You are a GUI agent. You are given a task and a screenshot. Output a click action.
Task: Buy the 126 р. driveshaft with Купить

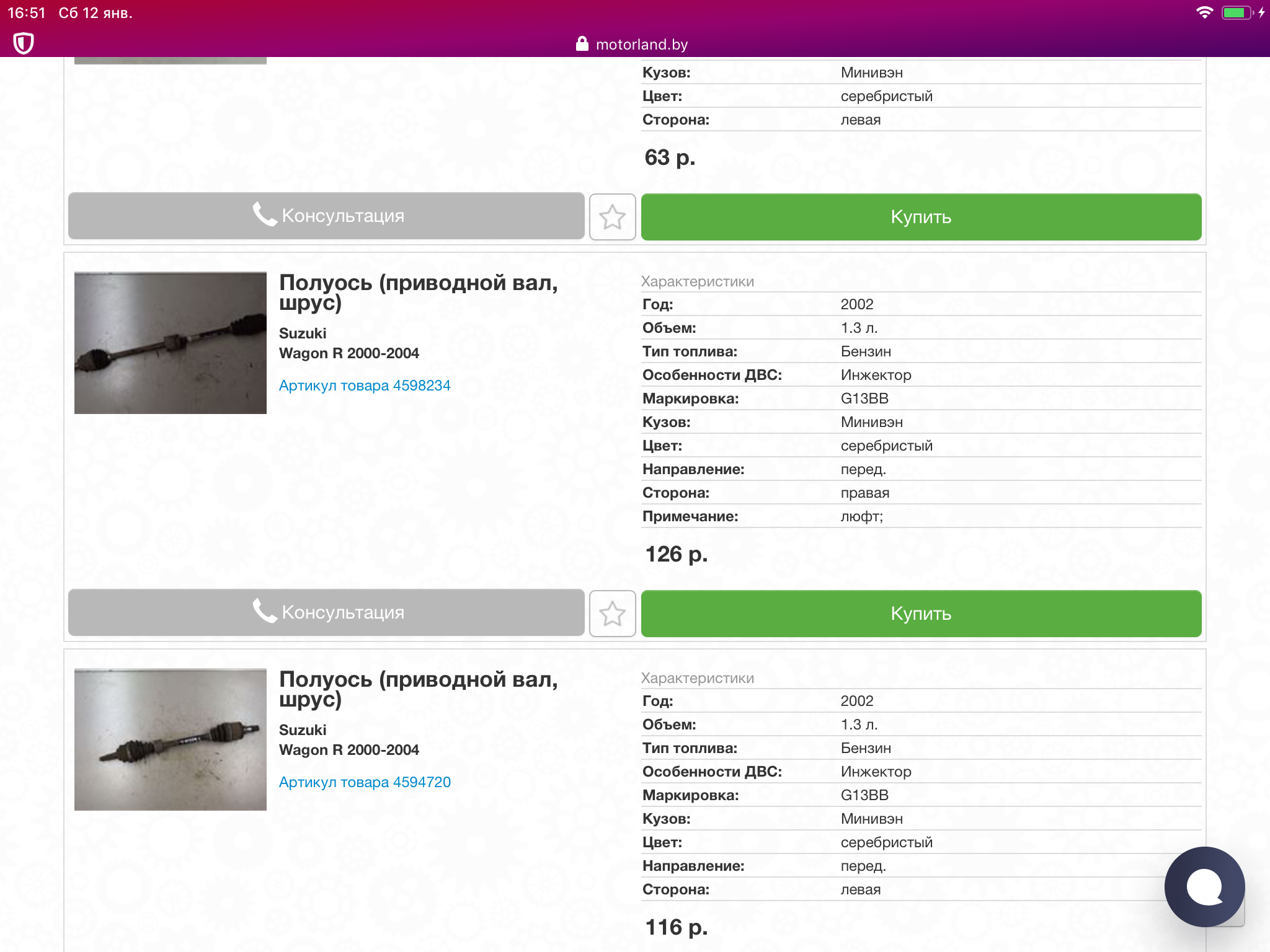921,614
